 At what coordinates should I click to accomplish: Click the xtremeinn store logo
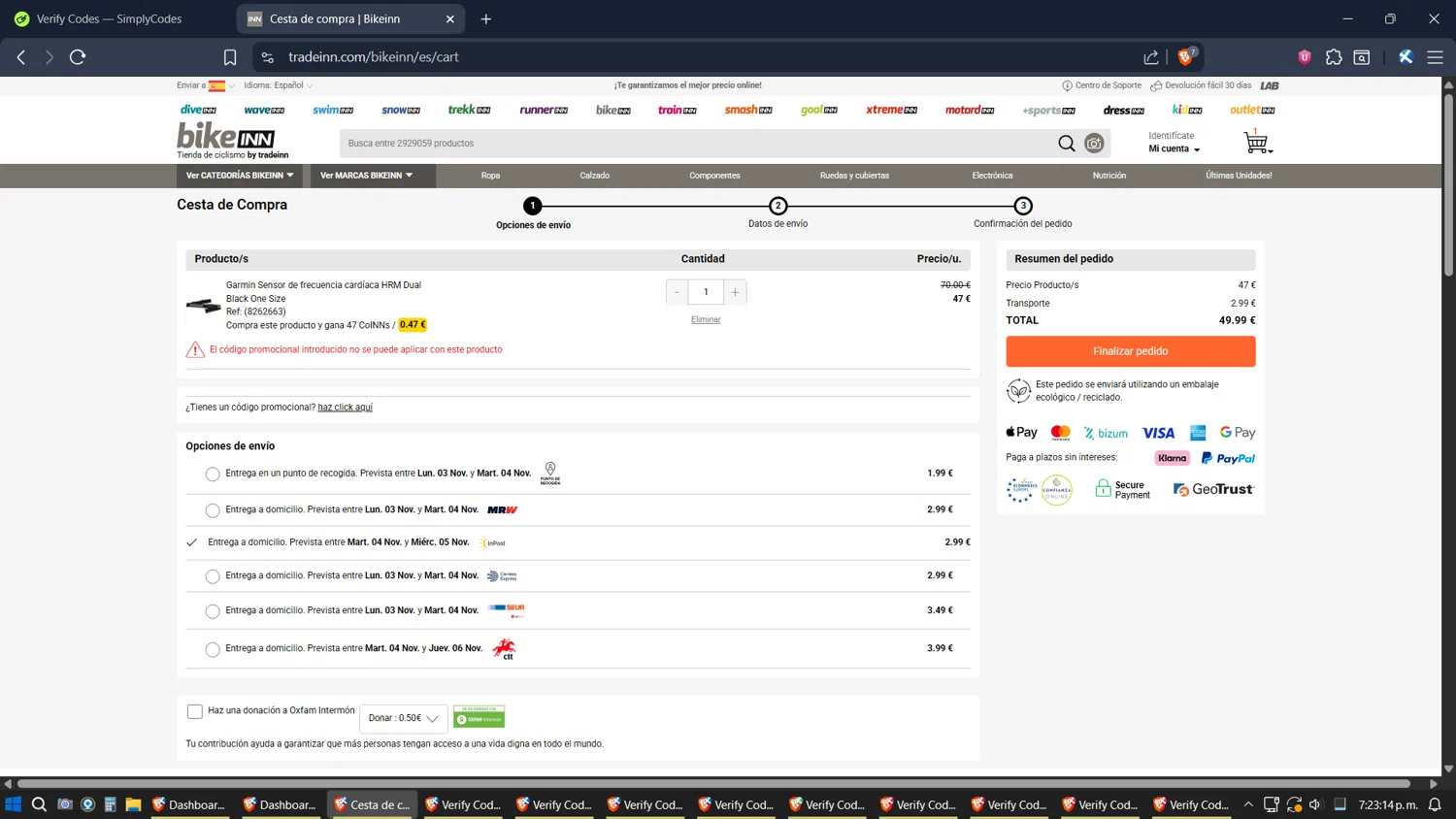891,110
